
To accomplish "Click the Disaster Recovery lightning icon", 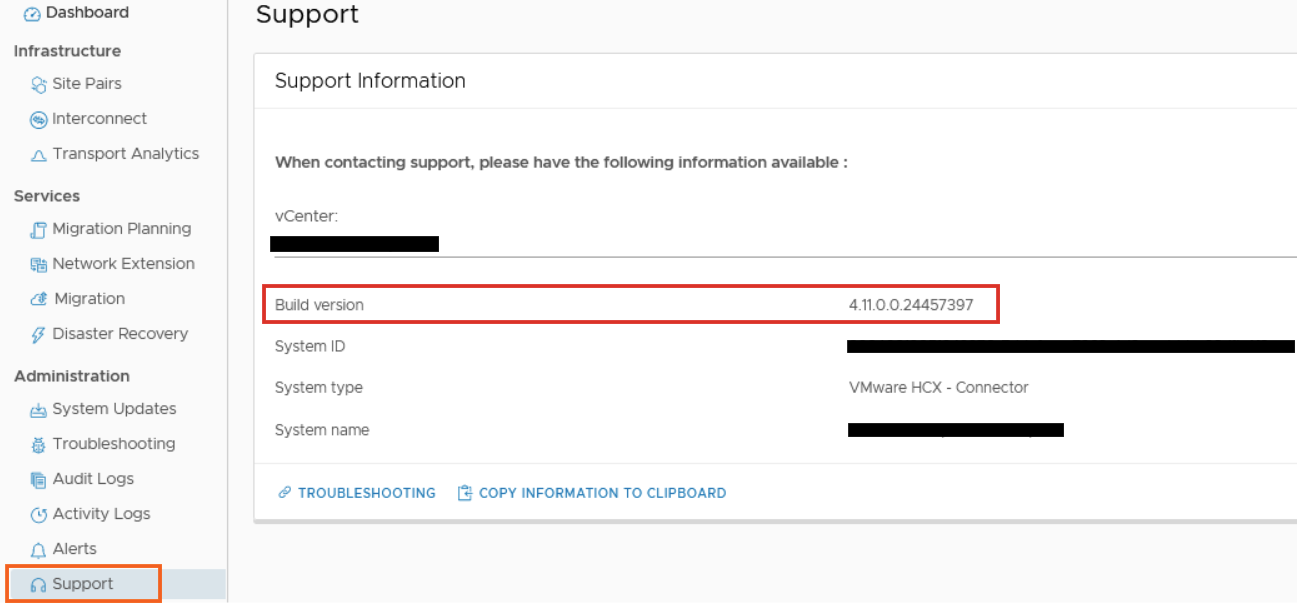I will point(39,335).
